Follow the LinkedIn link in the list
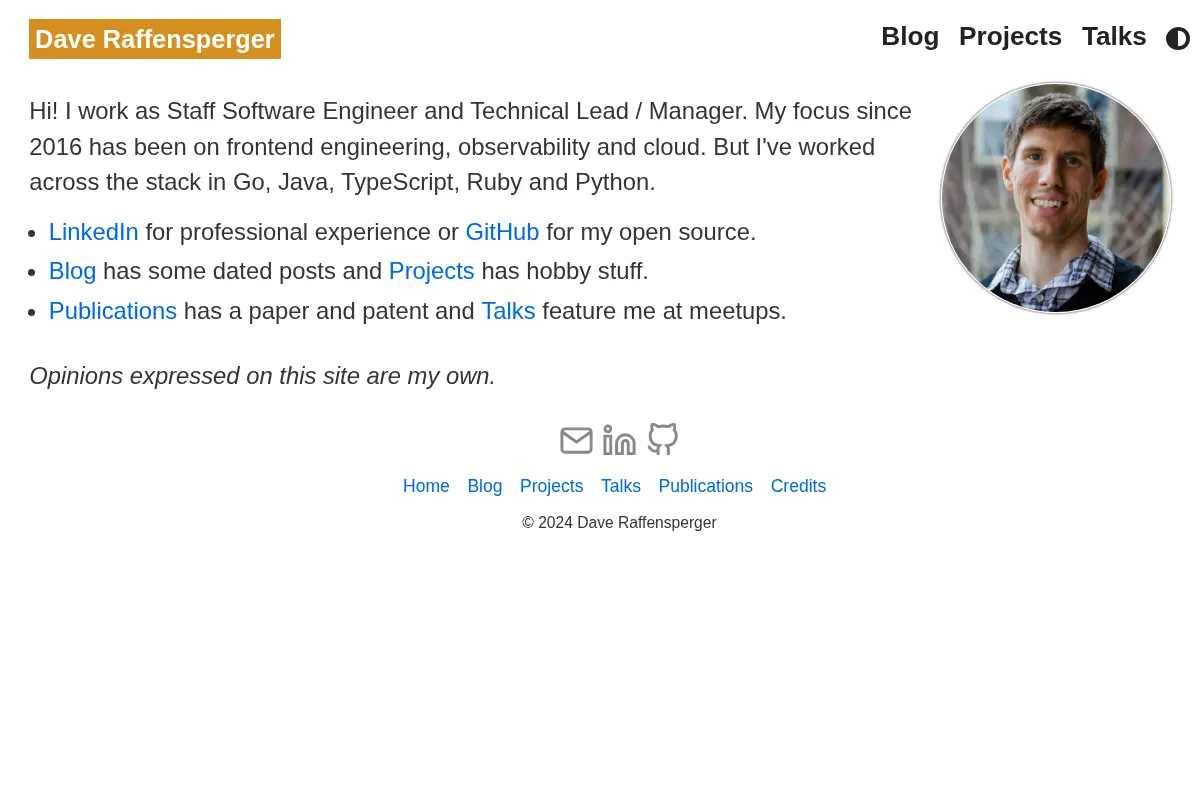Image resolution: width=1200 pixels, height=800 pixels. (x=94, y=232)
